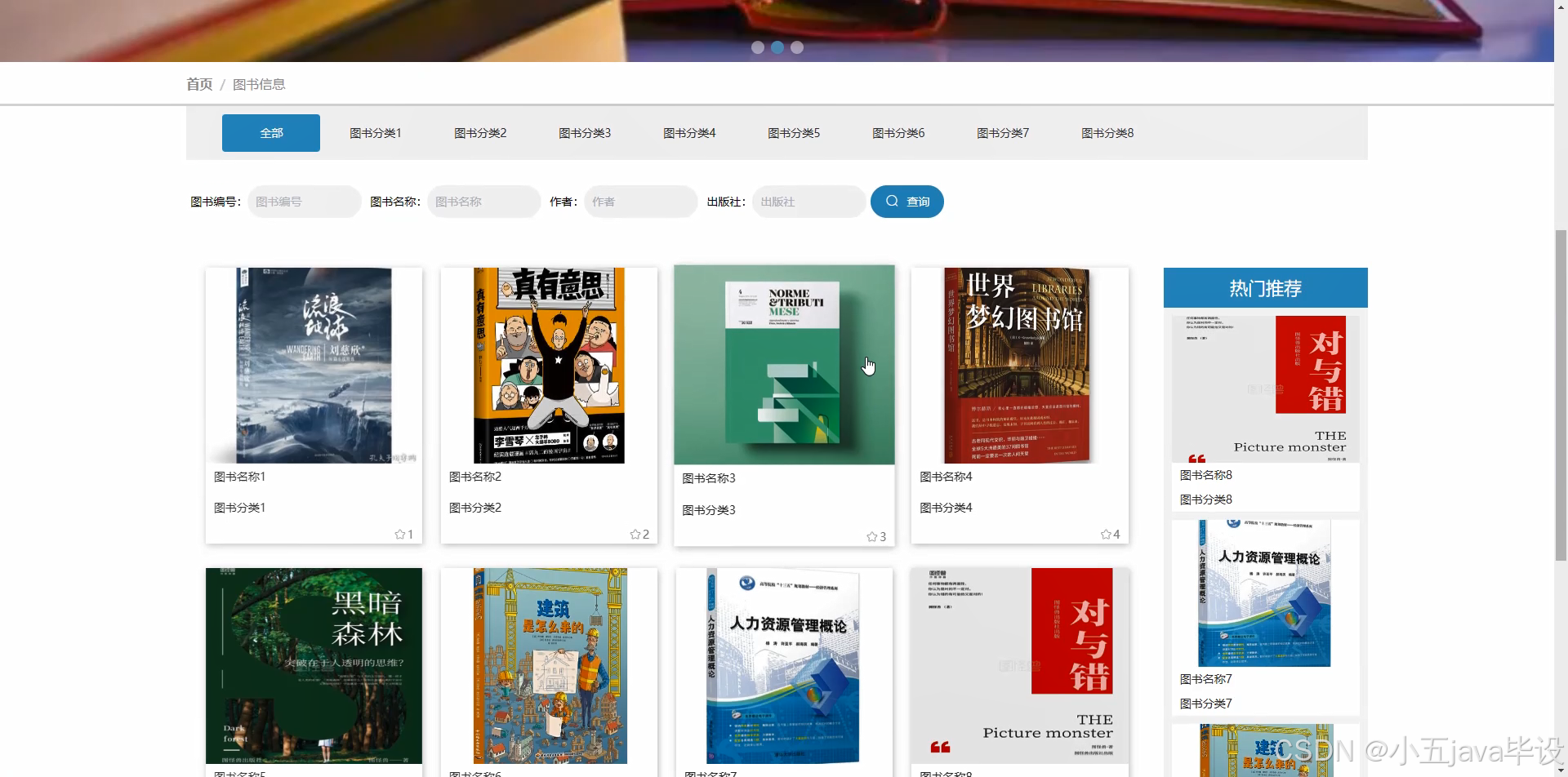
Task: Open the 世界梦幻图书馆 book cover
Action: (1020, 366)
